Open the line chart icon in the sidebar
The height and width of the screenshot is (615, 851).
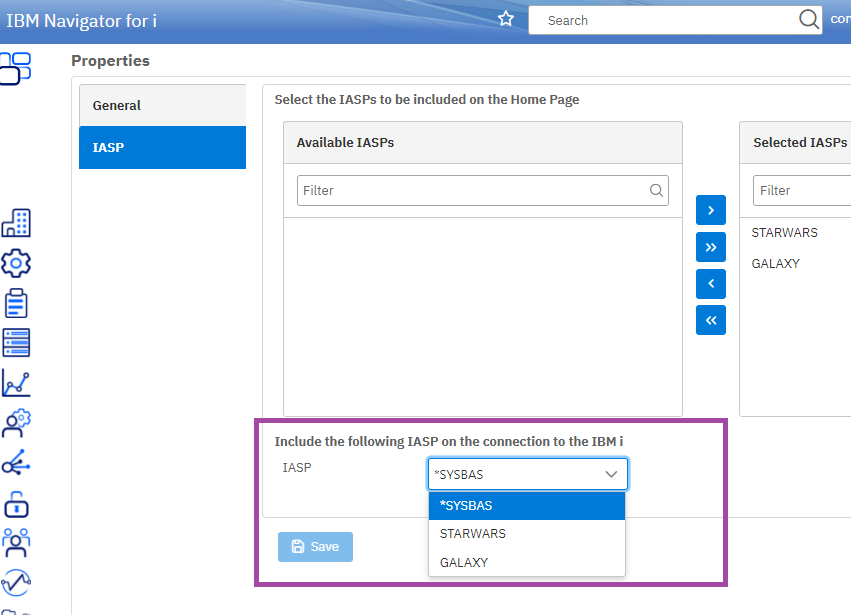pos(16,383)
